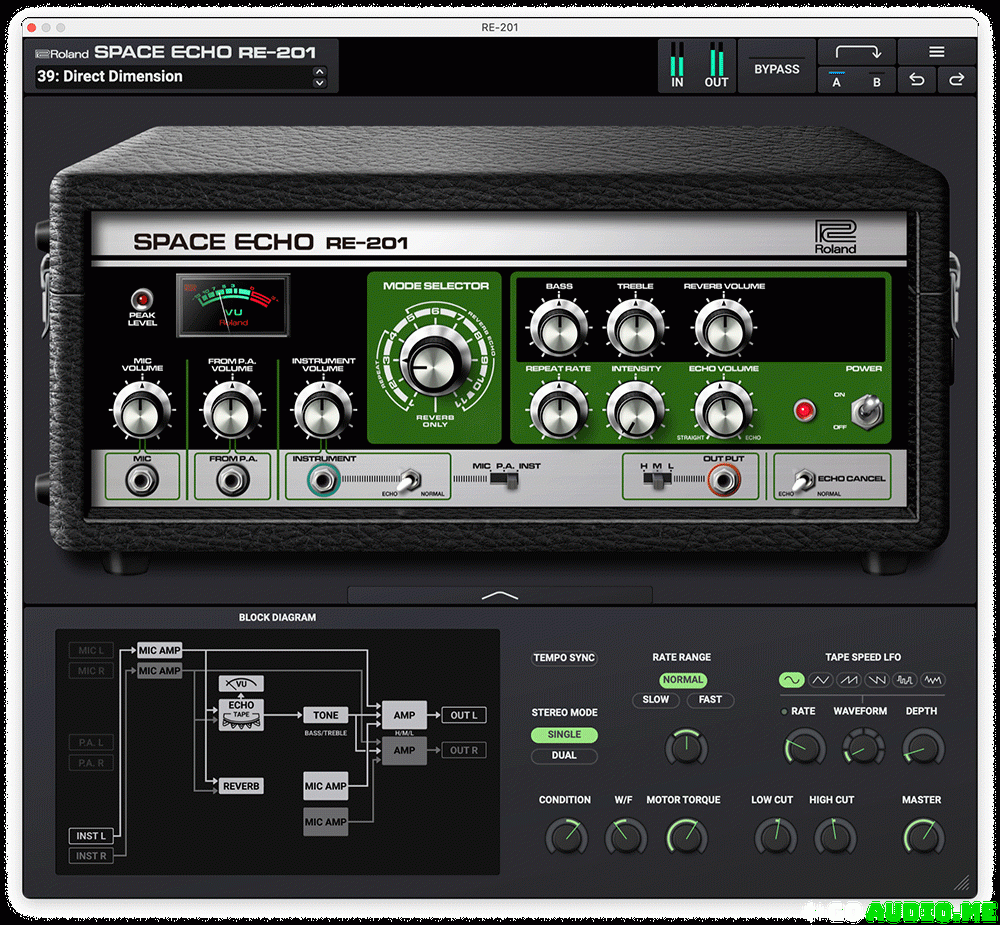Set rate range to FAST
Viewport: 1000px width, 925px height.
(x=710, y=700)
